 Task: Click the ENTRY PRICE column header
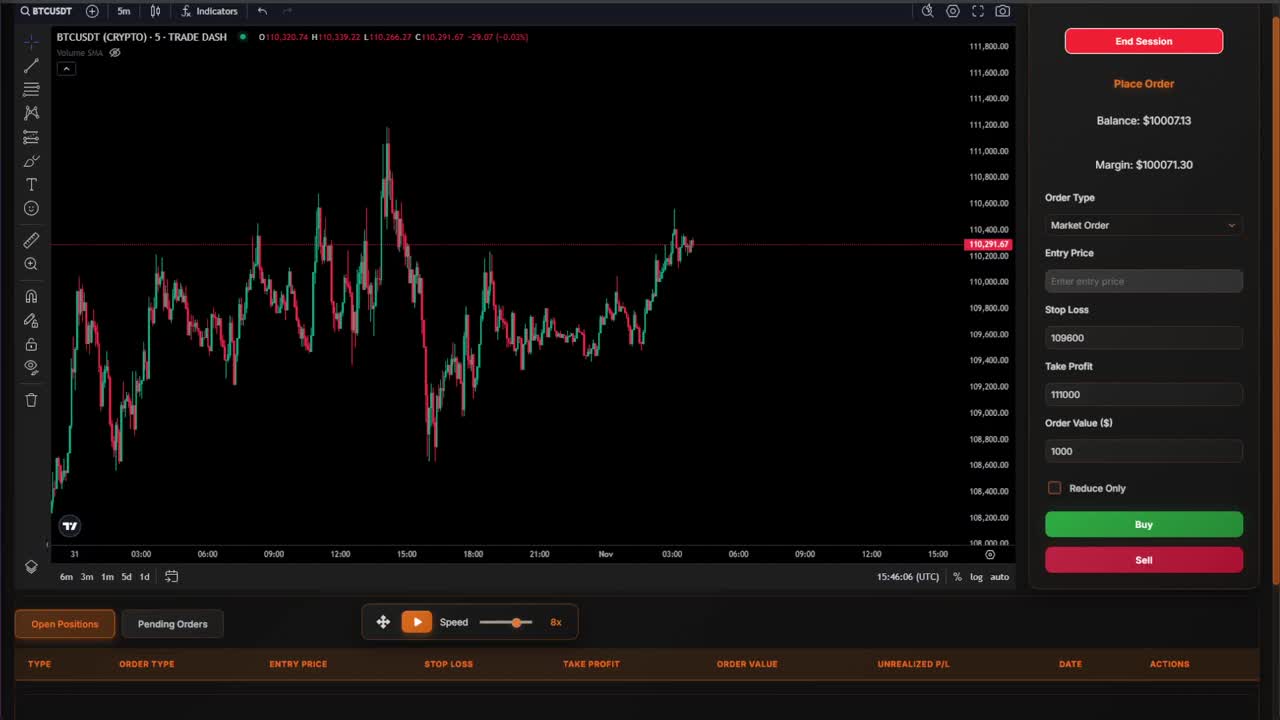click(298, 664)
